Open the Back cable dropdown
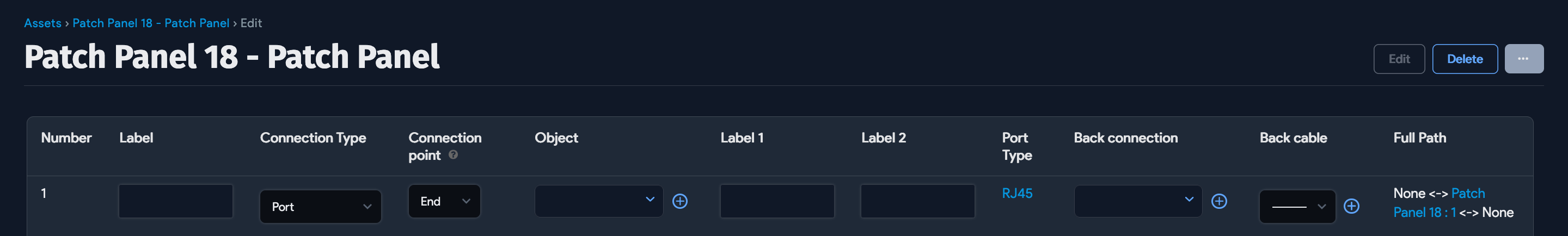The height and width of the screenshot is (236, 1568). coord(1297,207)
